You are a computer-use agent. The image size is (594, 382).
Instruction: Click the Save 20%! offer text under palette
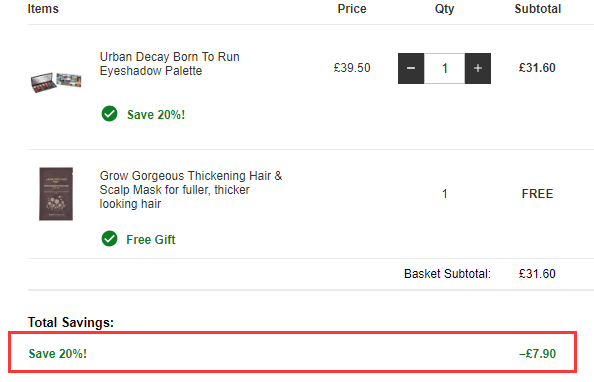coord(156,114)
